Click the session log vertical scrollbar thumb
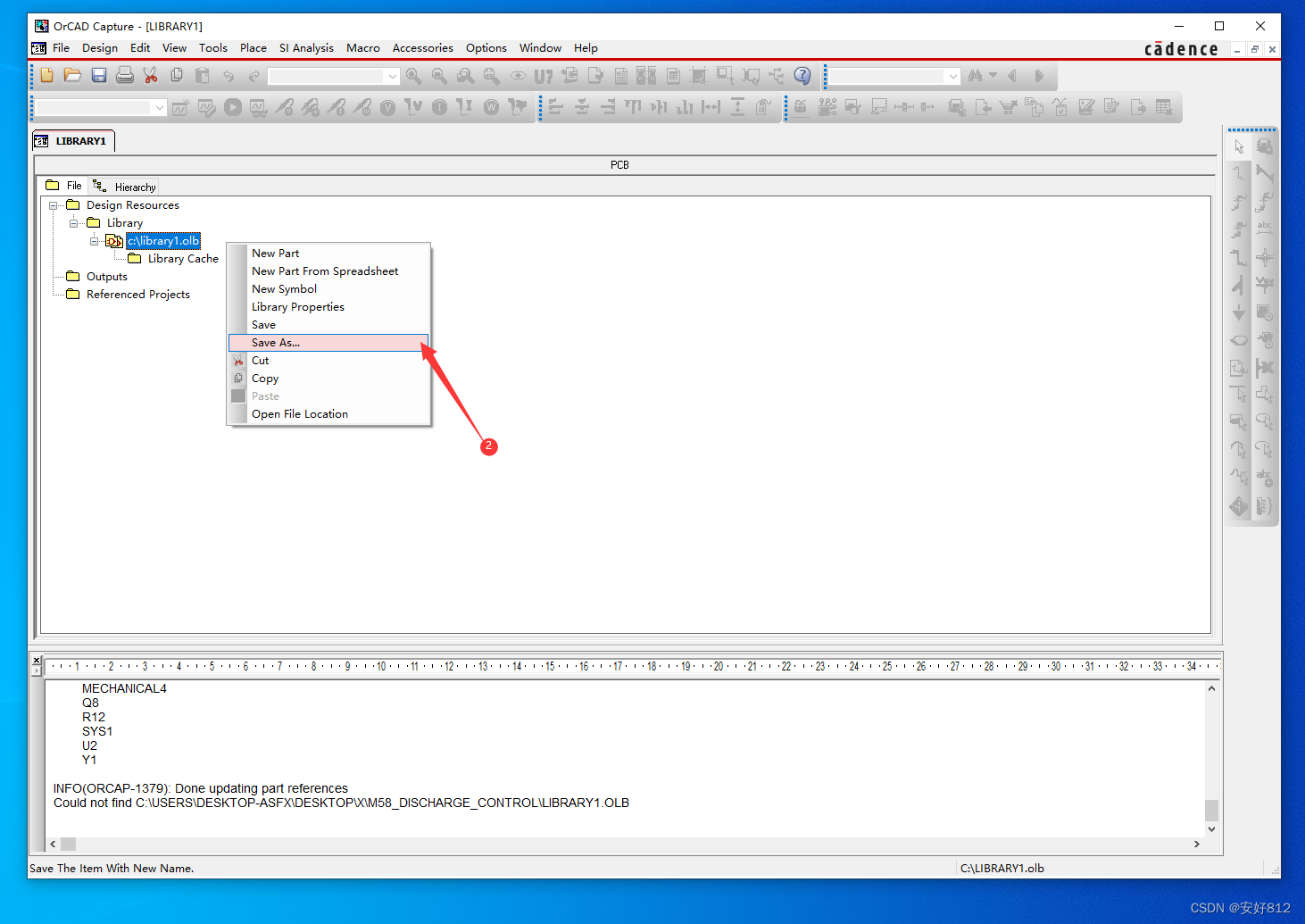Screen dimensions: 1305x924 click(1211, 810)
